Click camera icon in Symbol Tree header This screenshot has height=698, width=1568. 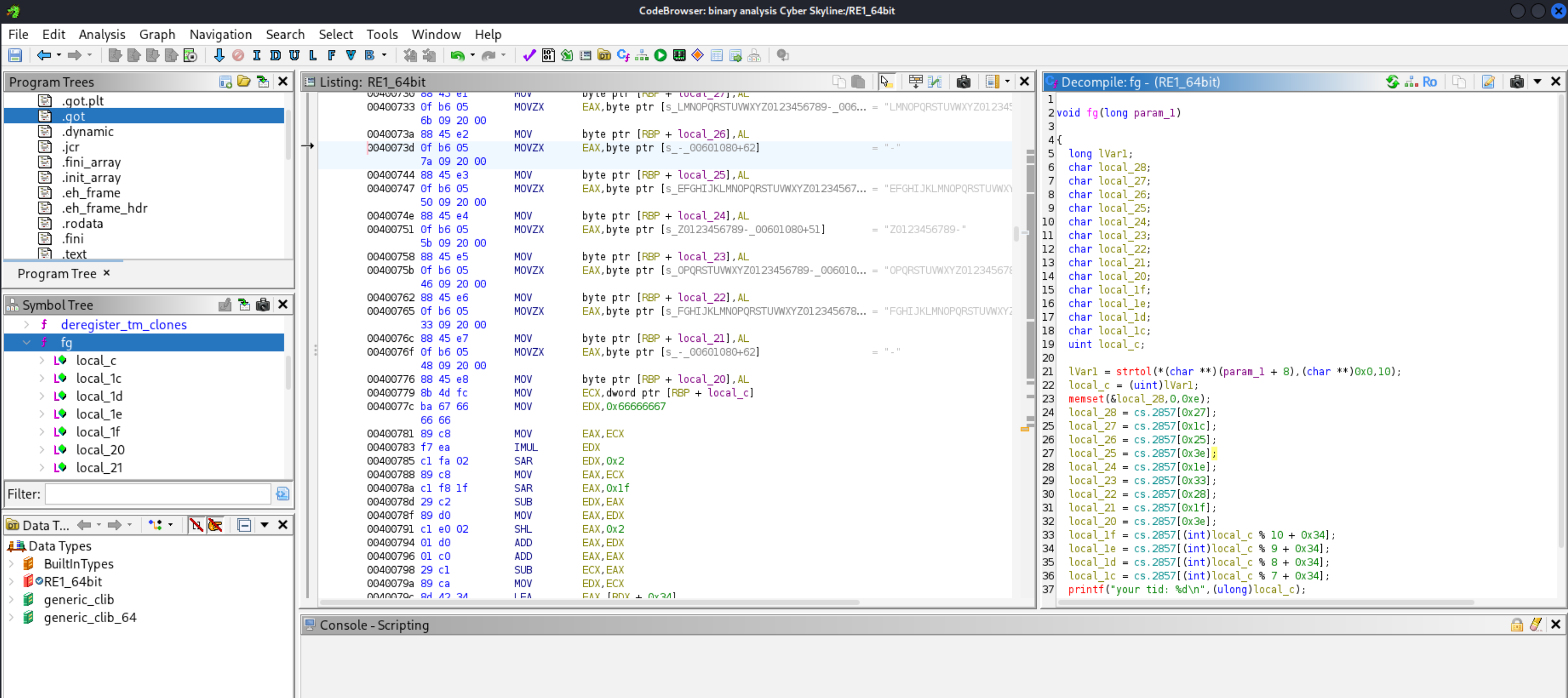click(263, 304)
